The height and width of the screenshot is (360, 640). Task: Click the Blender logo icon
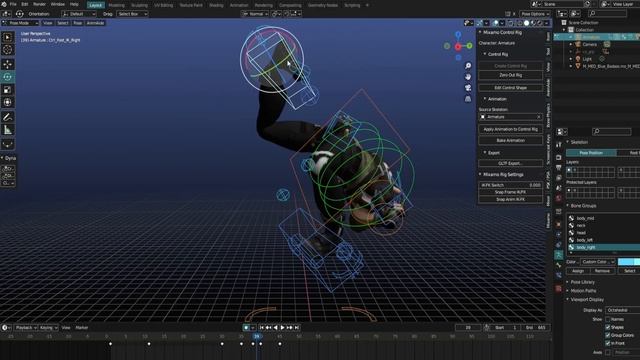pos(4,4)
